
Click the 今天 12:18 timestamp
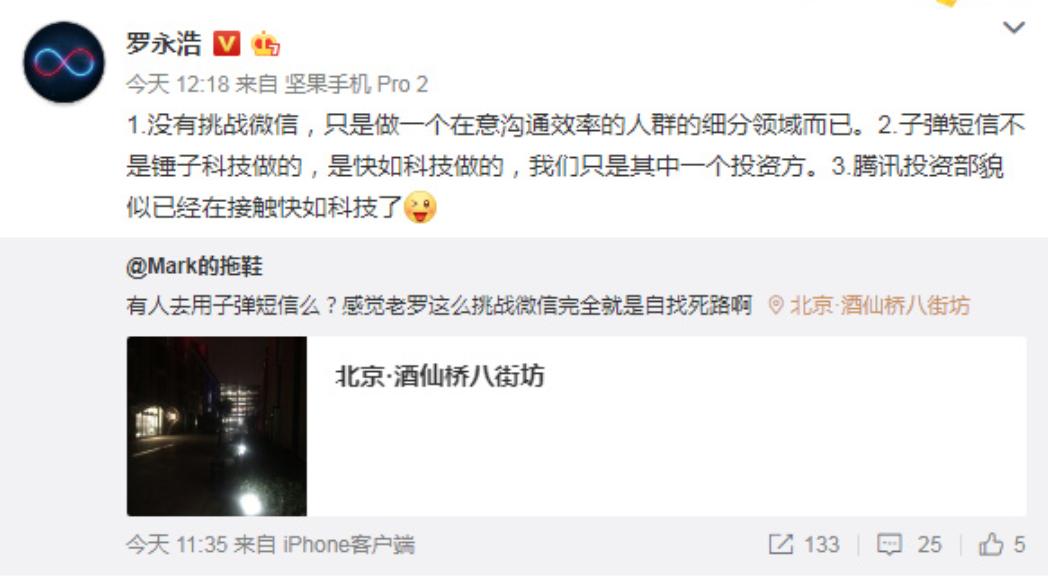coord(178,84)
